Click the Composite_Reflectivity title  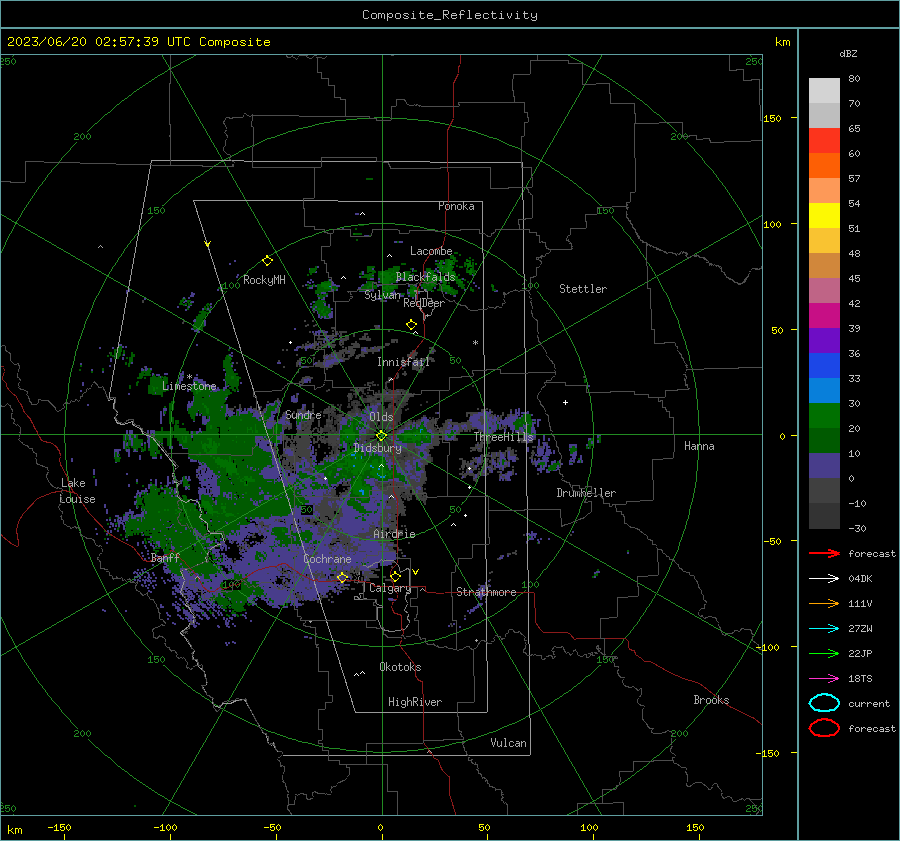(449, 15)
